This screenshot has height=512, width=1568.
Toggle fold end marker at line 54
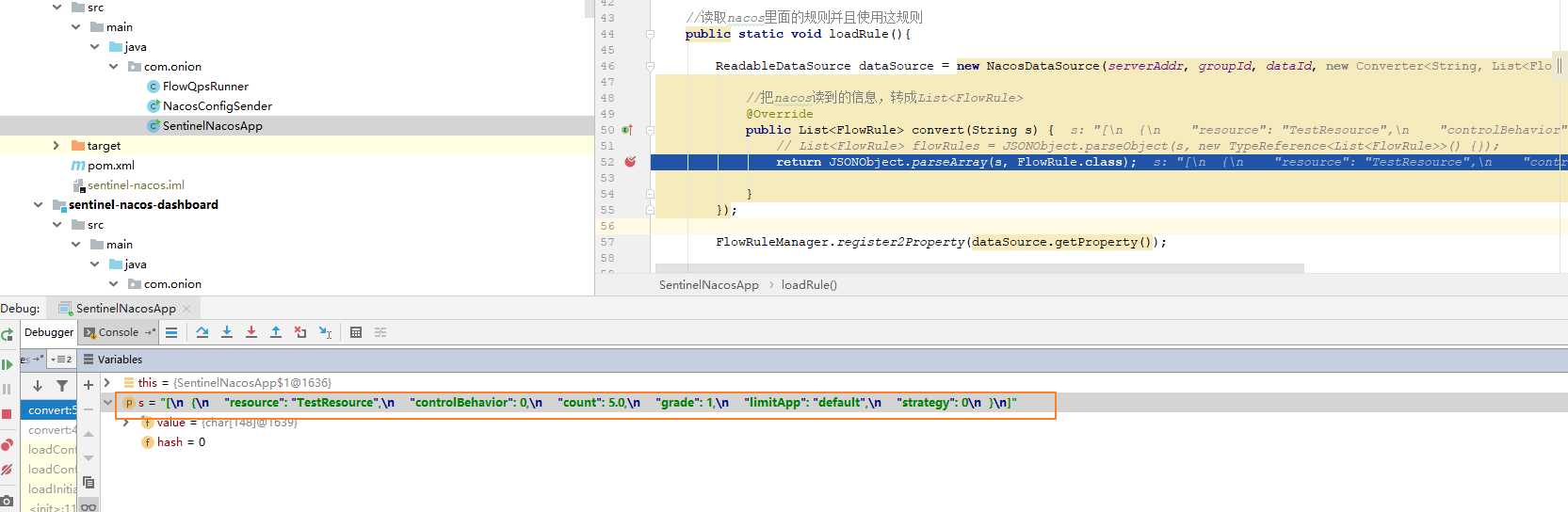tap(650, 194)
